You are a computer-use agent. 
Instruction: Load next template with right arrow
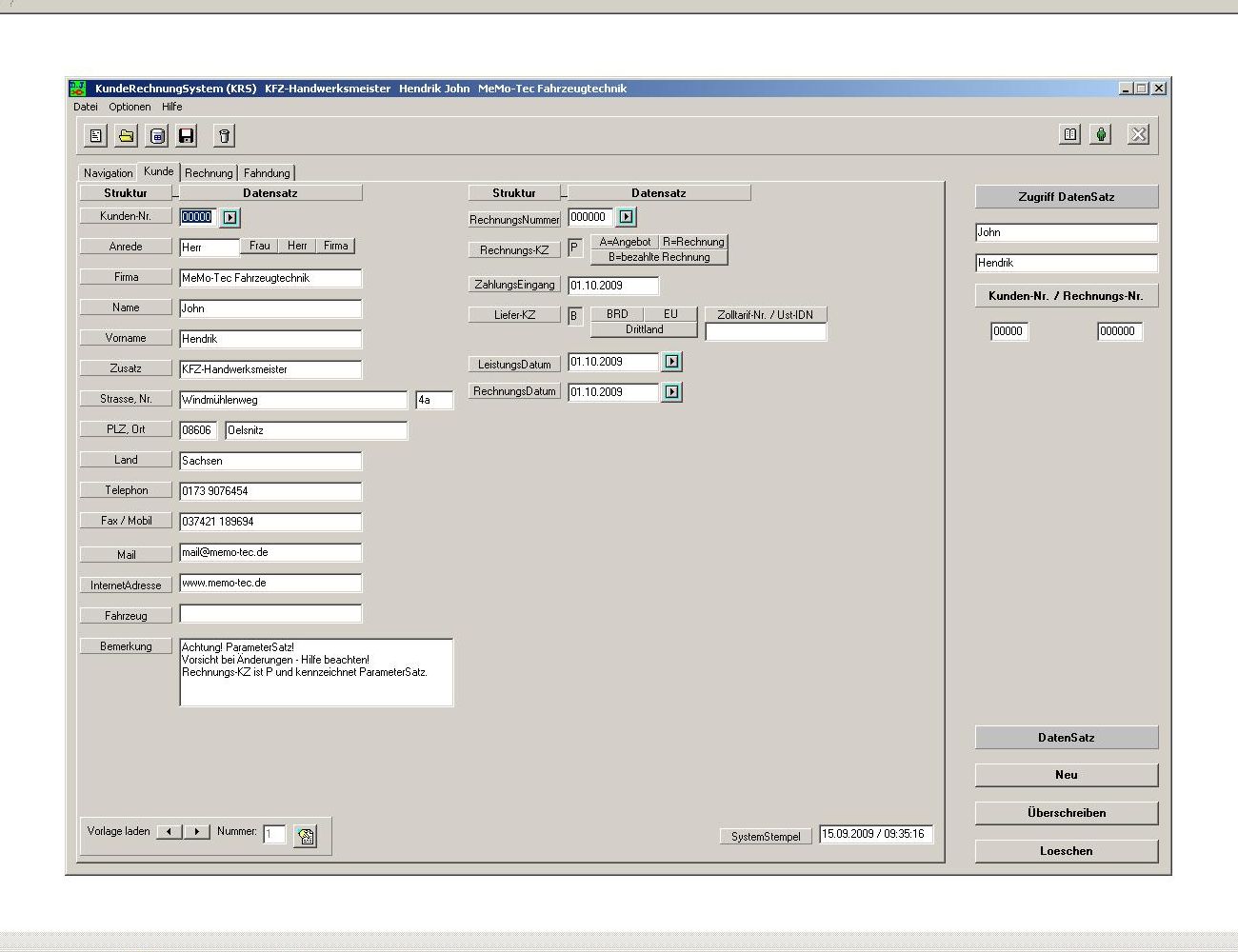[196, 831]
